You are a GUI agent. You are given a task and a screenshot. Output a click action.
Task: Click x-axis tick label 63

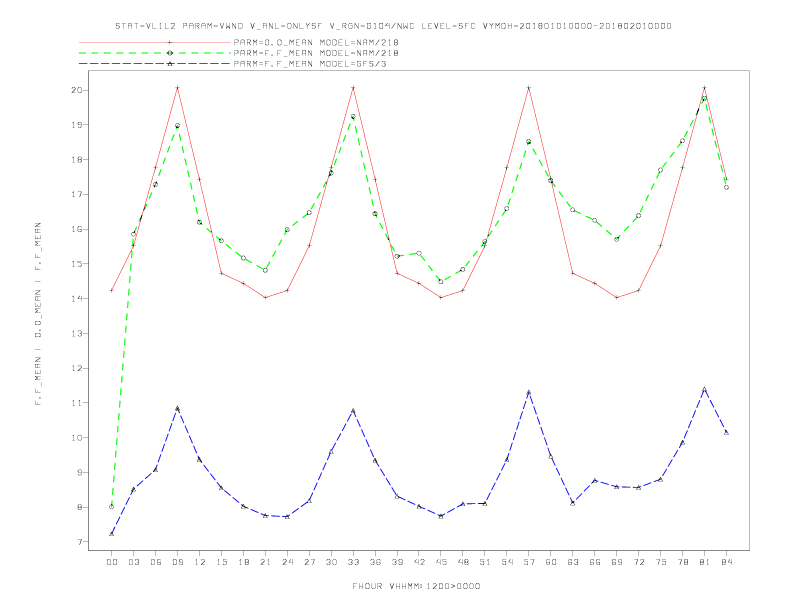[573, 562]
